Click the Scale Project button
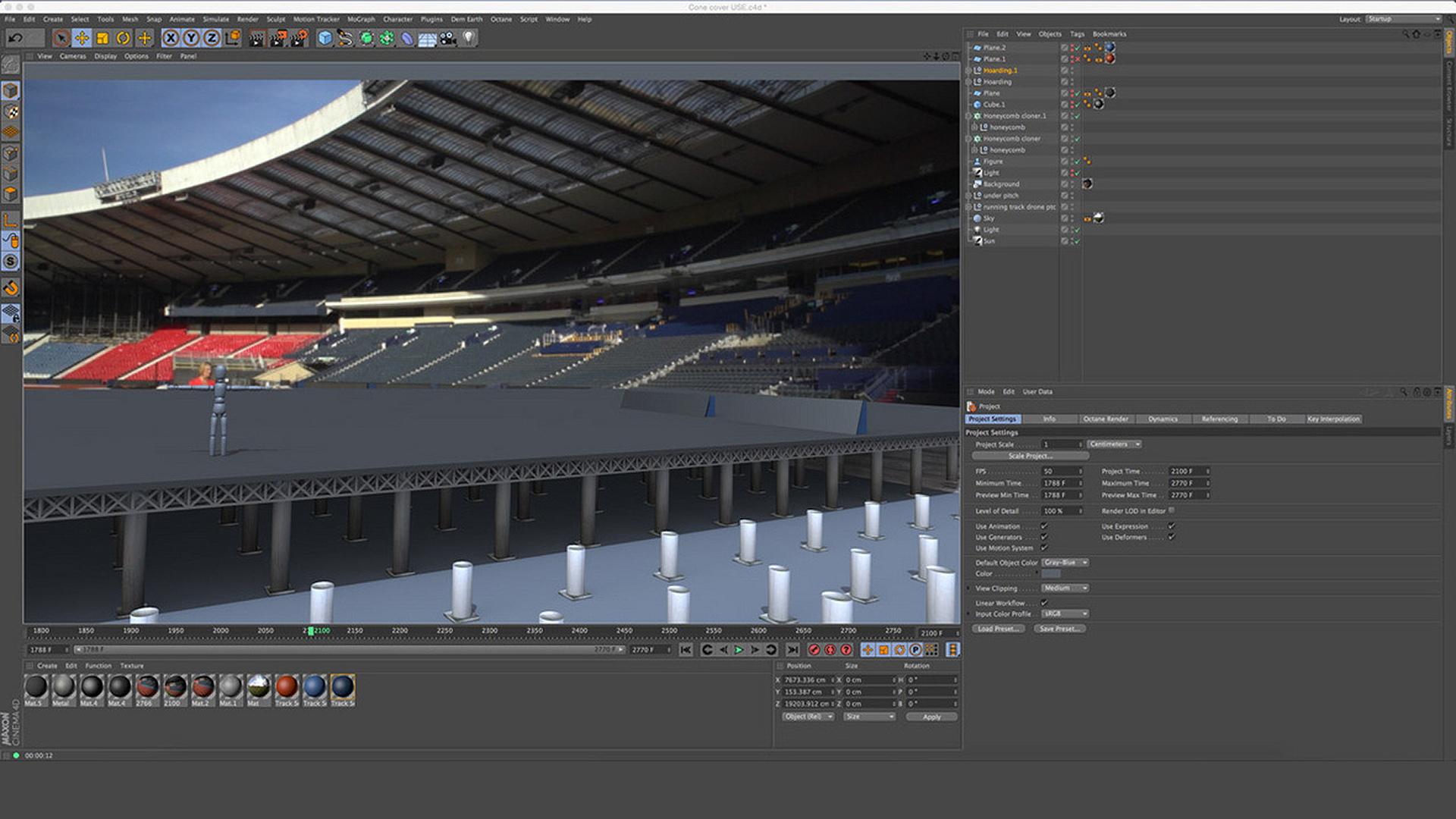 tap(1029, 457)
